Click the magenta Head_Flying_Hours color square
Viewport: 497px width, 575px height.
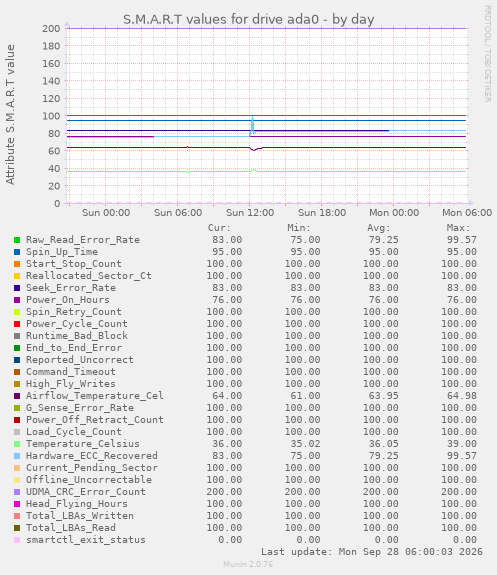point(17,504)
